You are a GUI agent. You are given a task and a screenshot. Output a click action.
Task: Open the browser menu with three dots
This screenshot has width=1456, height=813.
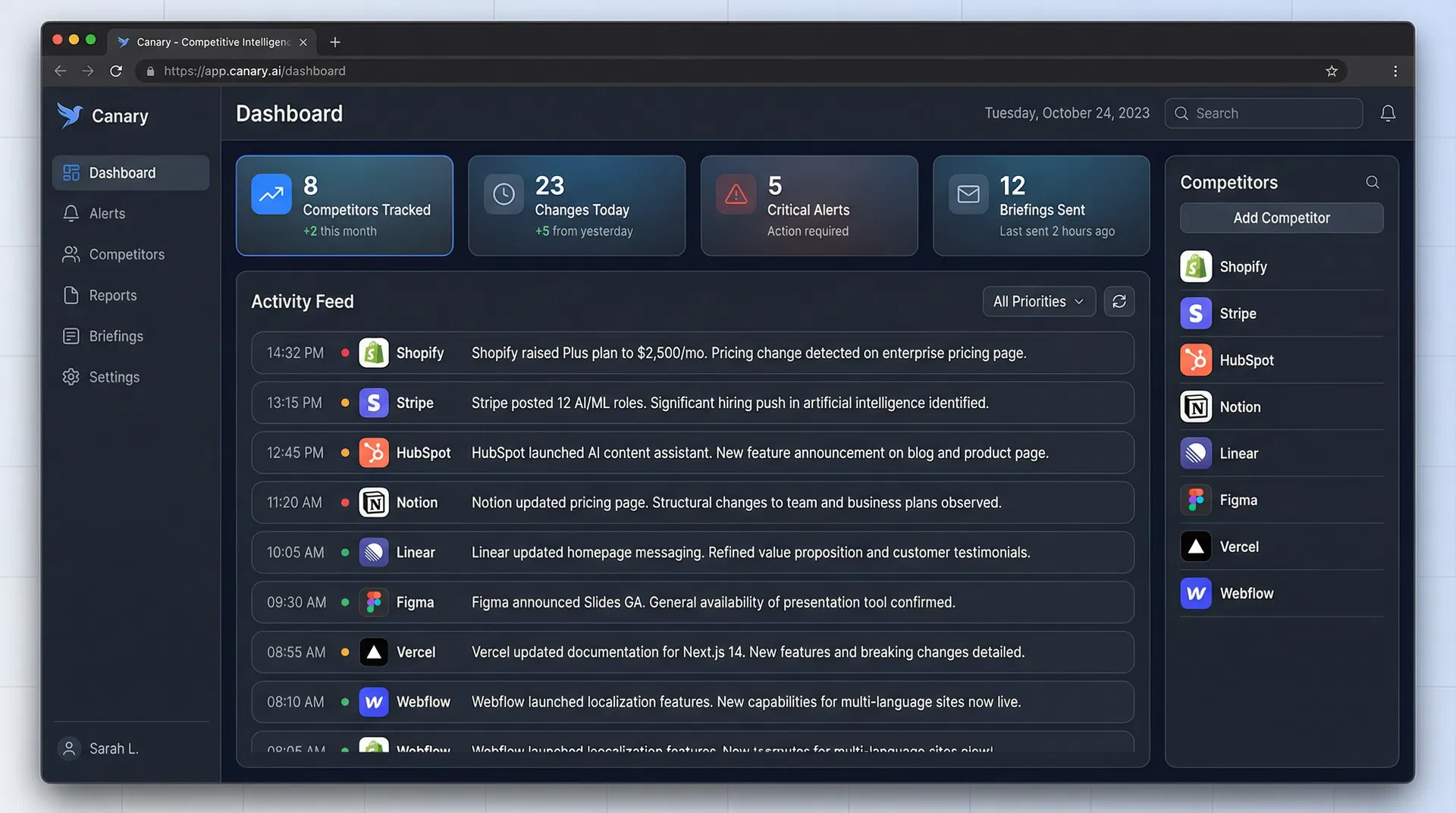(1395, 71)
